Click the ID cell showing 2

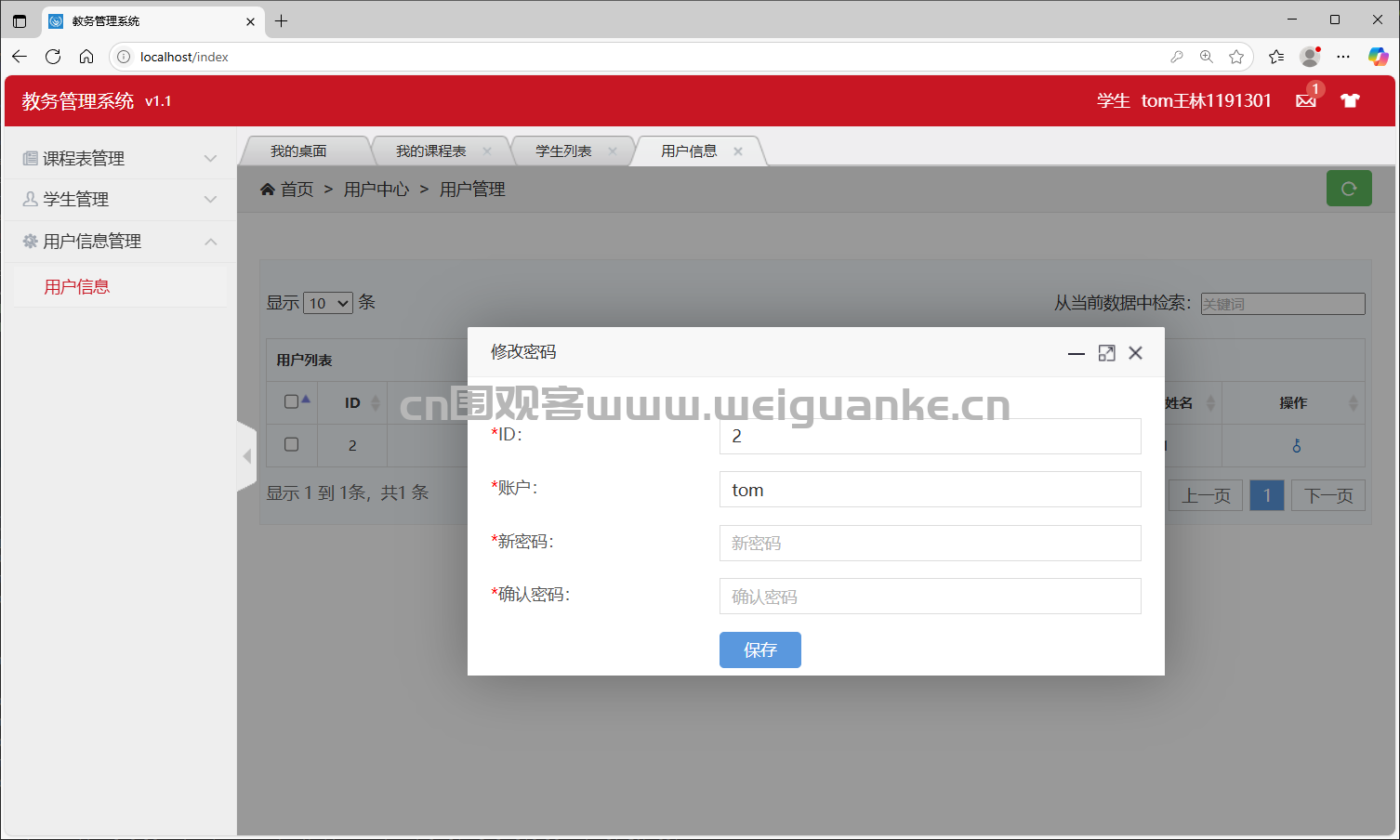click(352, 446)
